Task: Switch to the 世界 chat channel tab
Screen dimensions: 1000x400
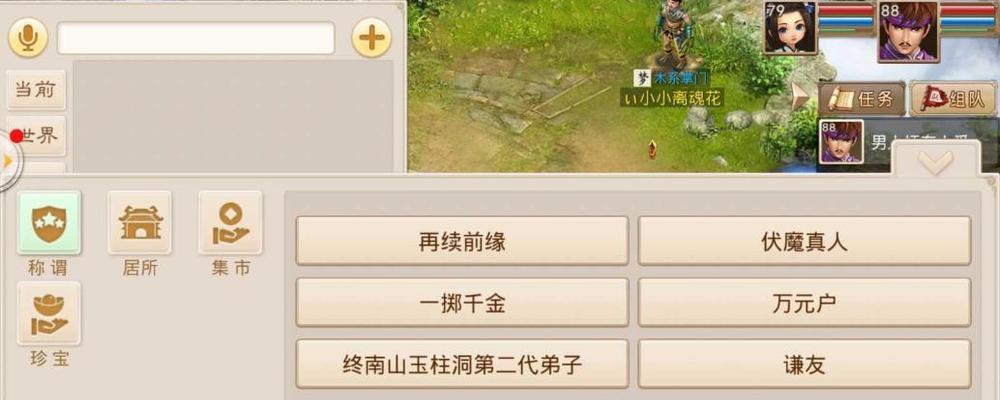Action: pyautogui.click(x=36, y=135)
